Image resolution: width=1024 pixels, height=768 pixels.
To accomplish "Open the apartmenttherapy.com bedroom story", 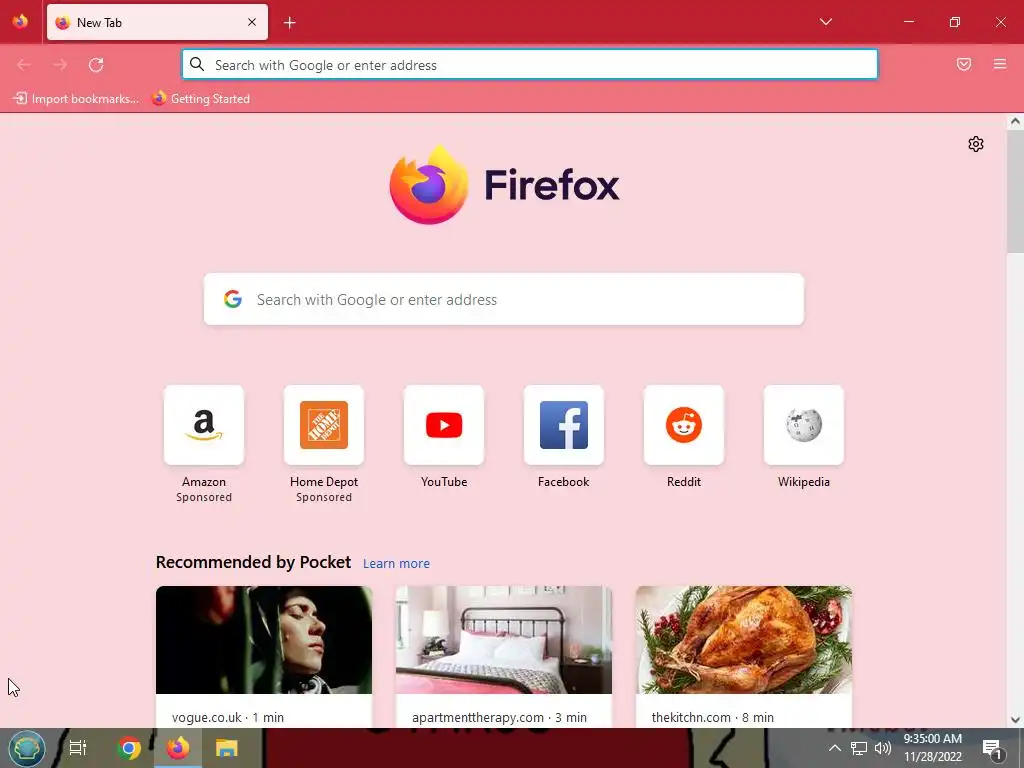I will tap(504, 640).
